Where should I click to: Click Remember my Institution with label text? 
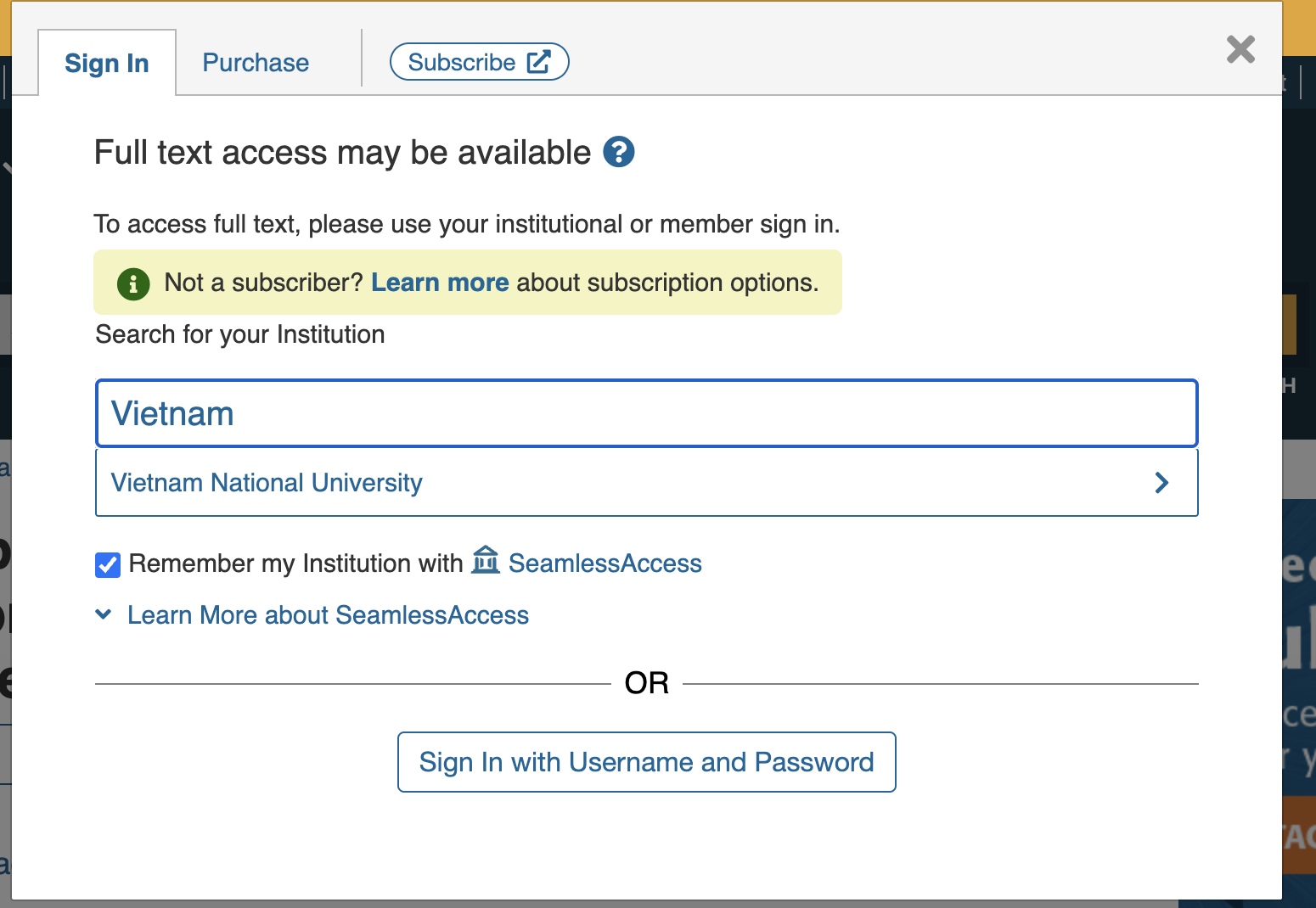(x=295, y=563)
